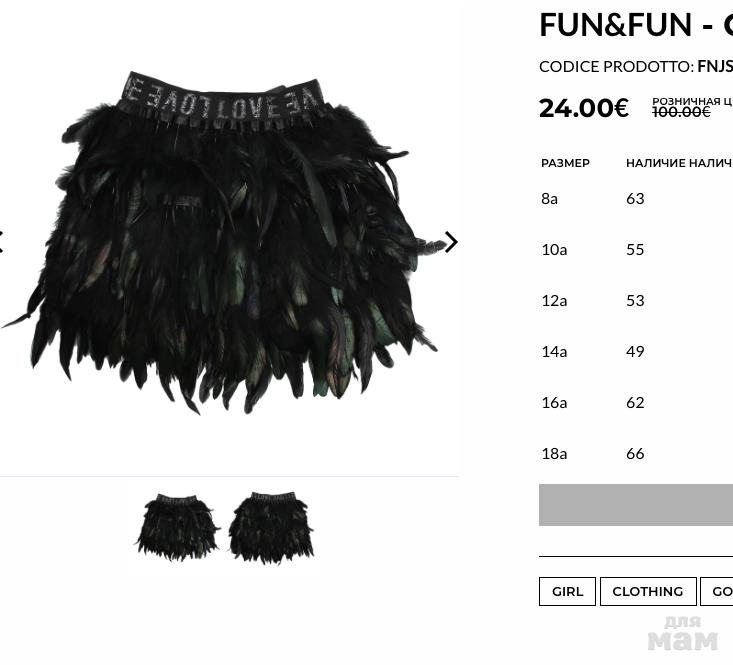Click the next image arrow
The image size is (733, 665).
[x=451, y=242]
